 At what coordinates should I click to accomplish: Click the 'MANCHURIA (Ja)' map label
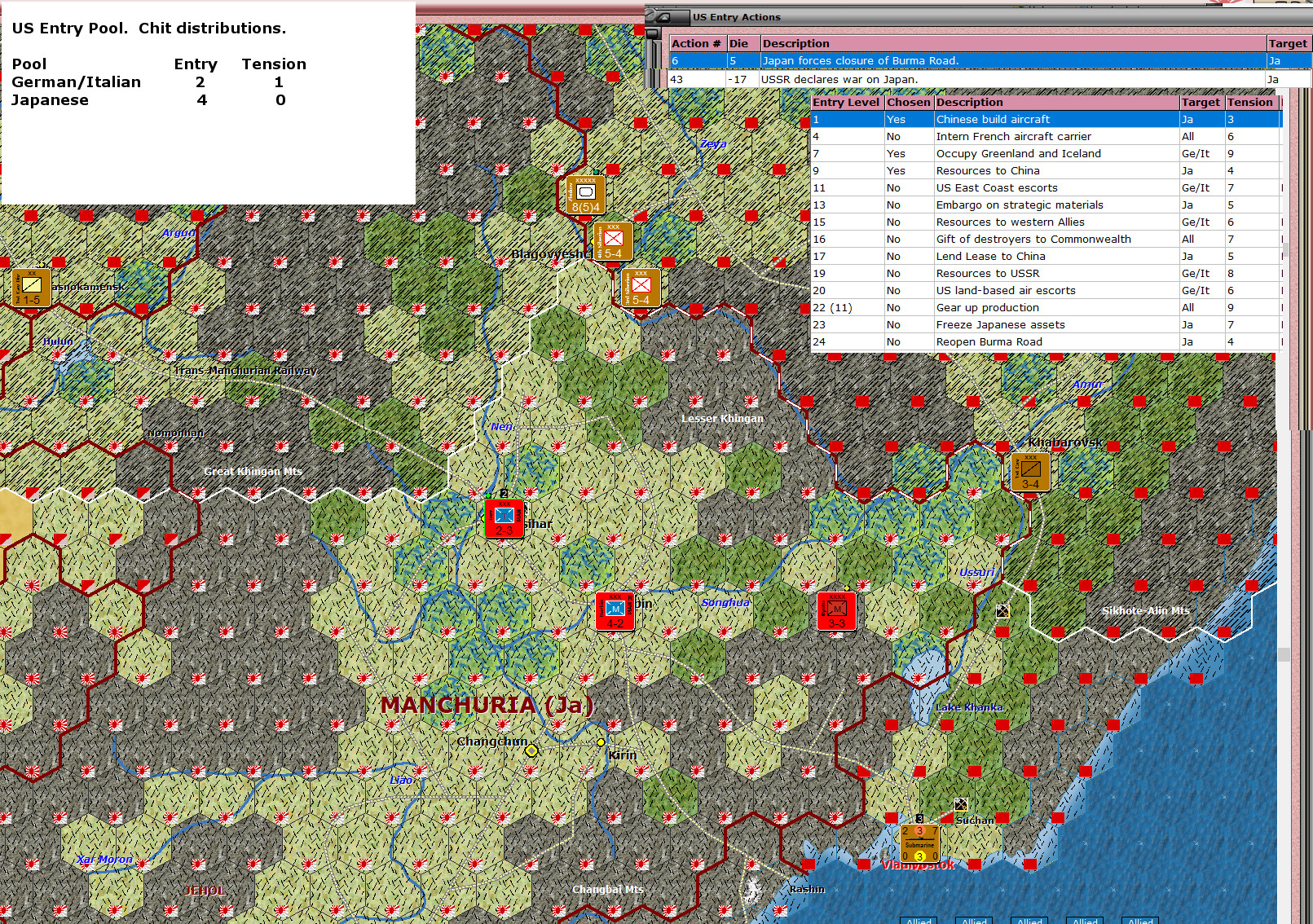tap(487, 705)
